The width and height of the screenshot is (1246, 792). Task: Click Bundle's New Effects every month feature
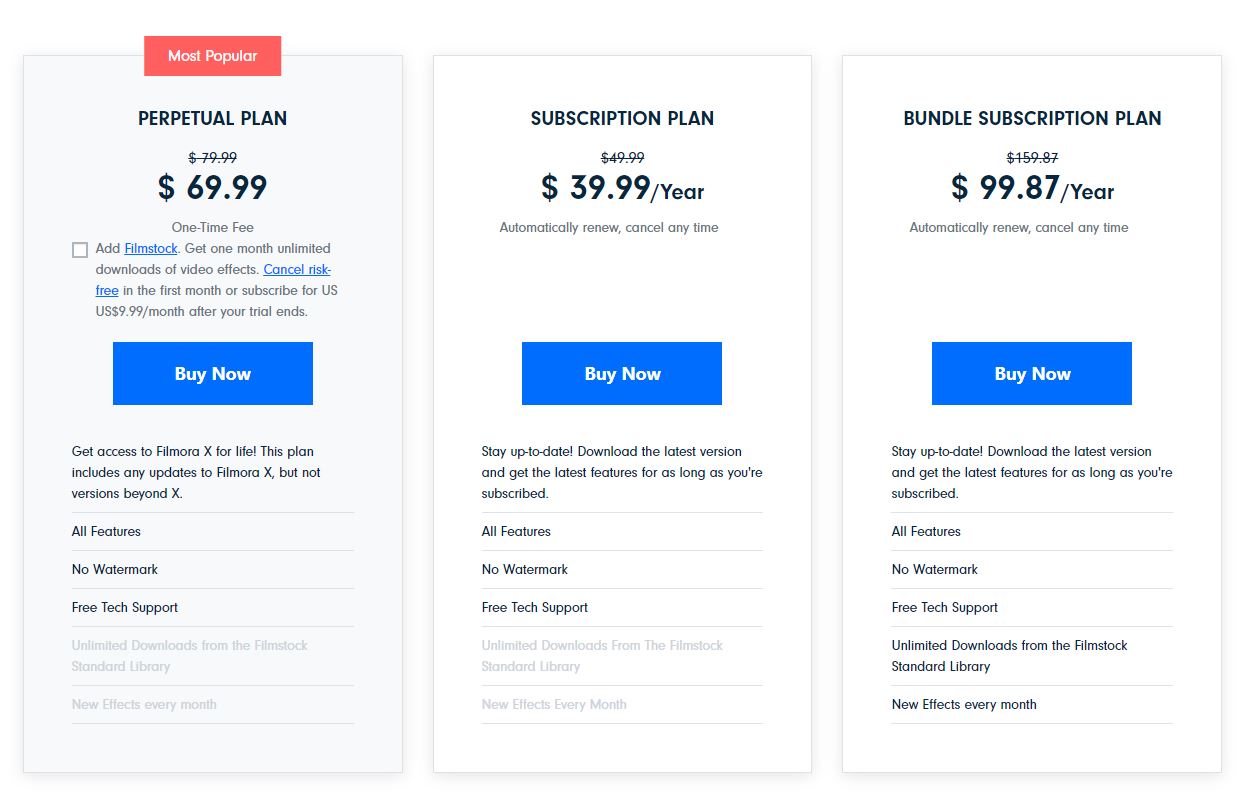click(964, 705)
